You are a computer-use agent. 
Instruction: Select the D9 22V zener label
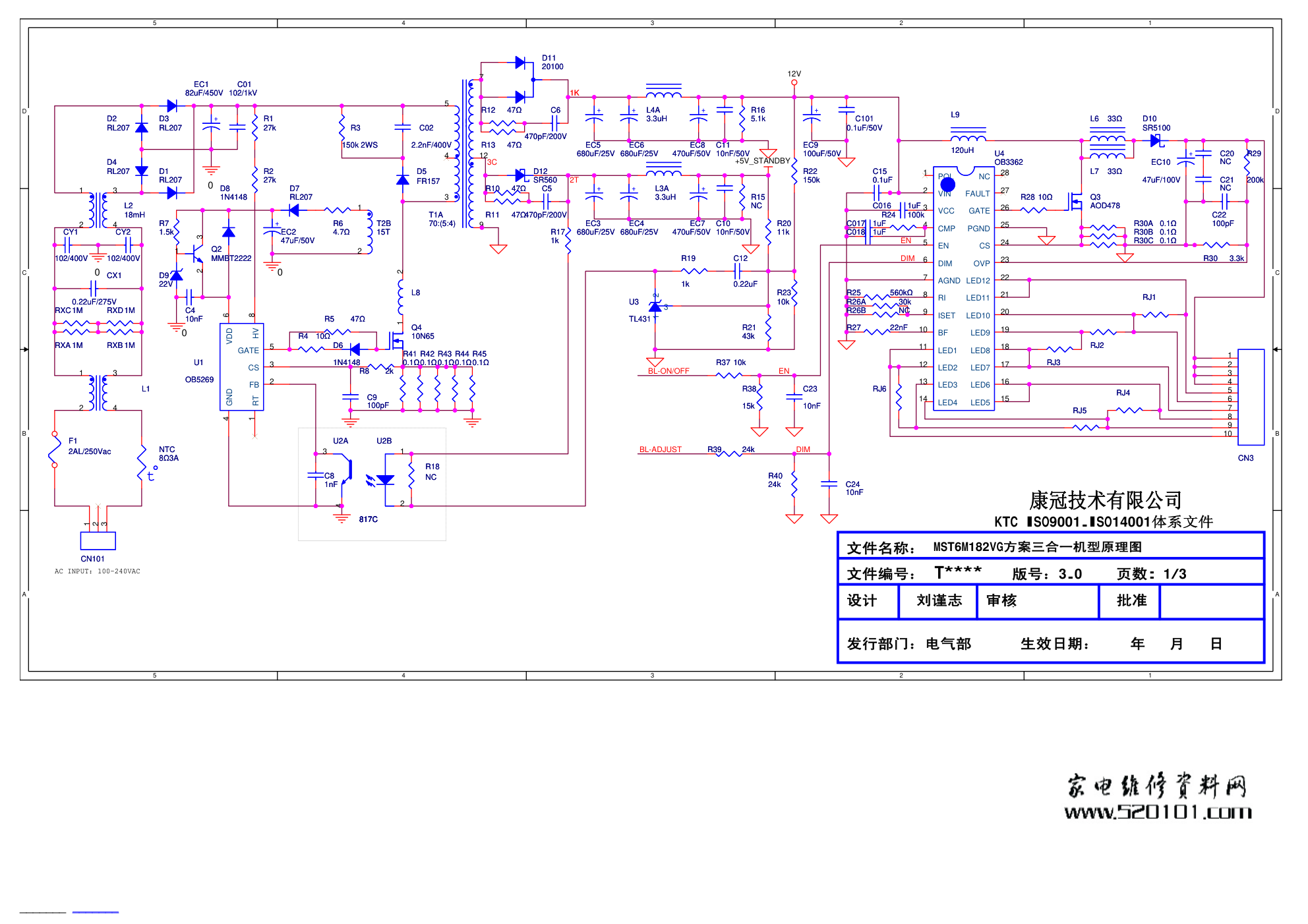coord(165,279)
